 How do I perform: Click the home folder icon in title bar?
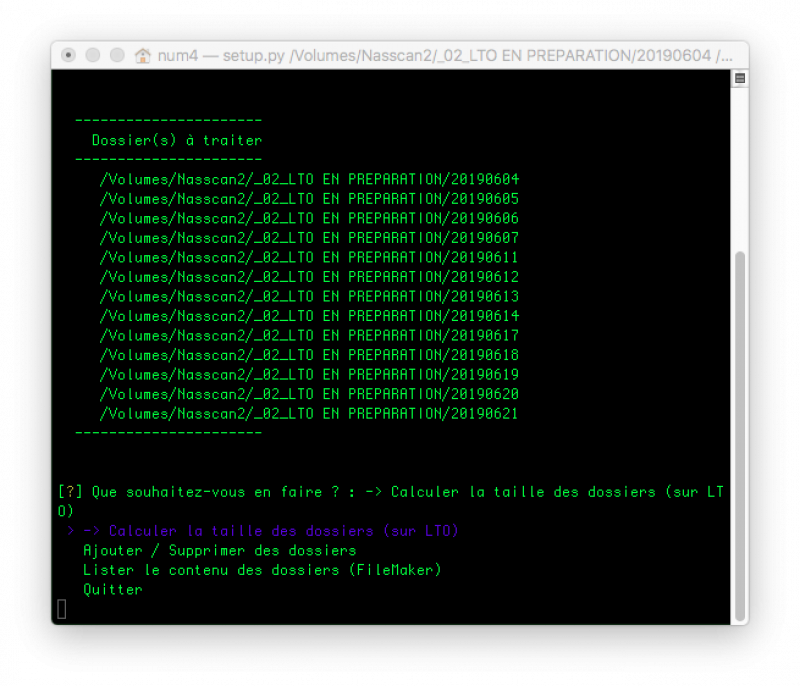coord(142,56)
